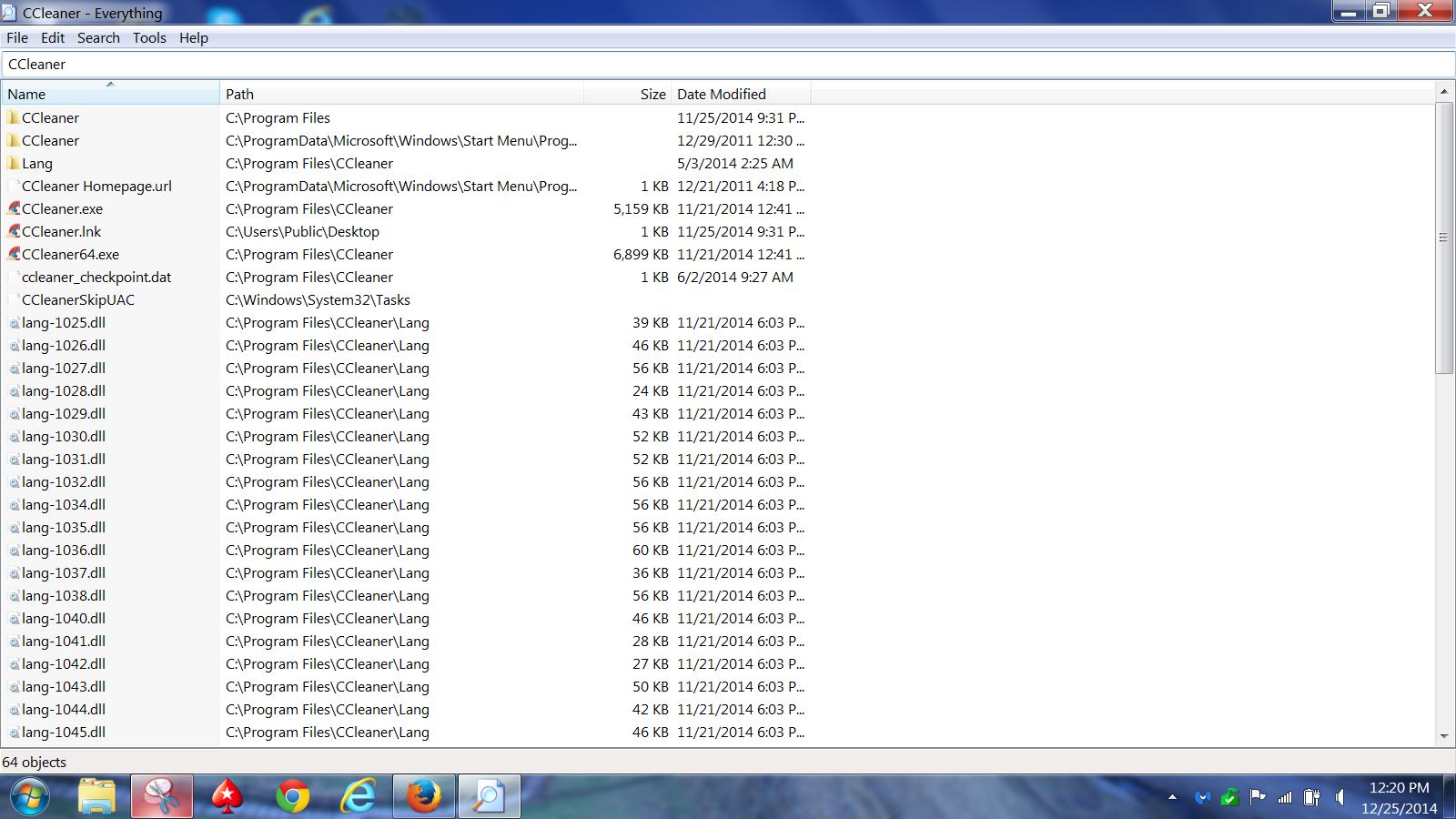
Task: Select the lang-1041.dll file name
Action: point(64,641)
